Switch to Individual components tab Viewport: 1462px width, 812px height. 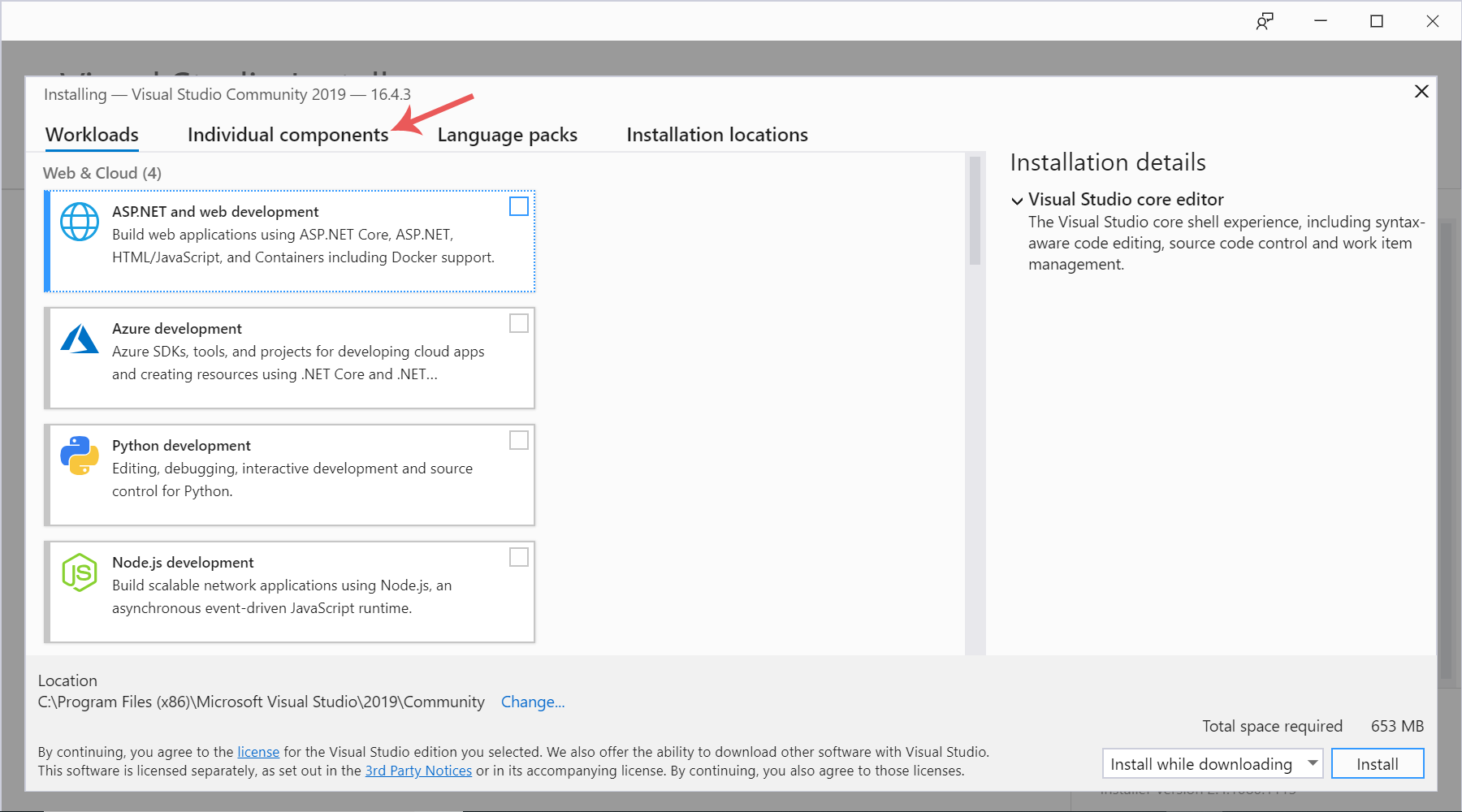tap(288, 135)
